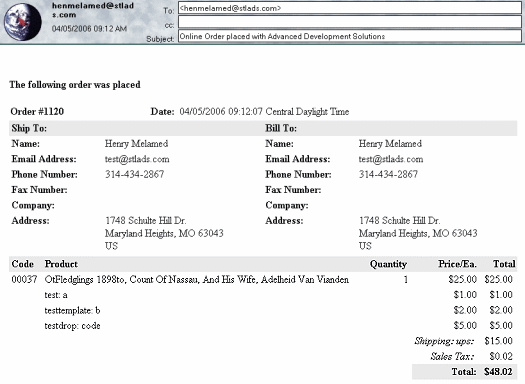
Task: Select Order #1120 text
Action: pos(37,111)
